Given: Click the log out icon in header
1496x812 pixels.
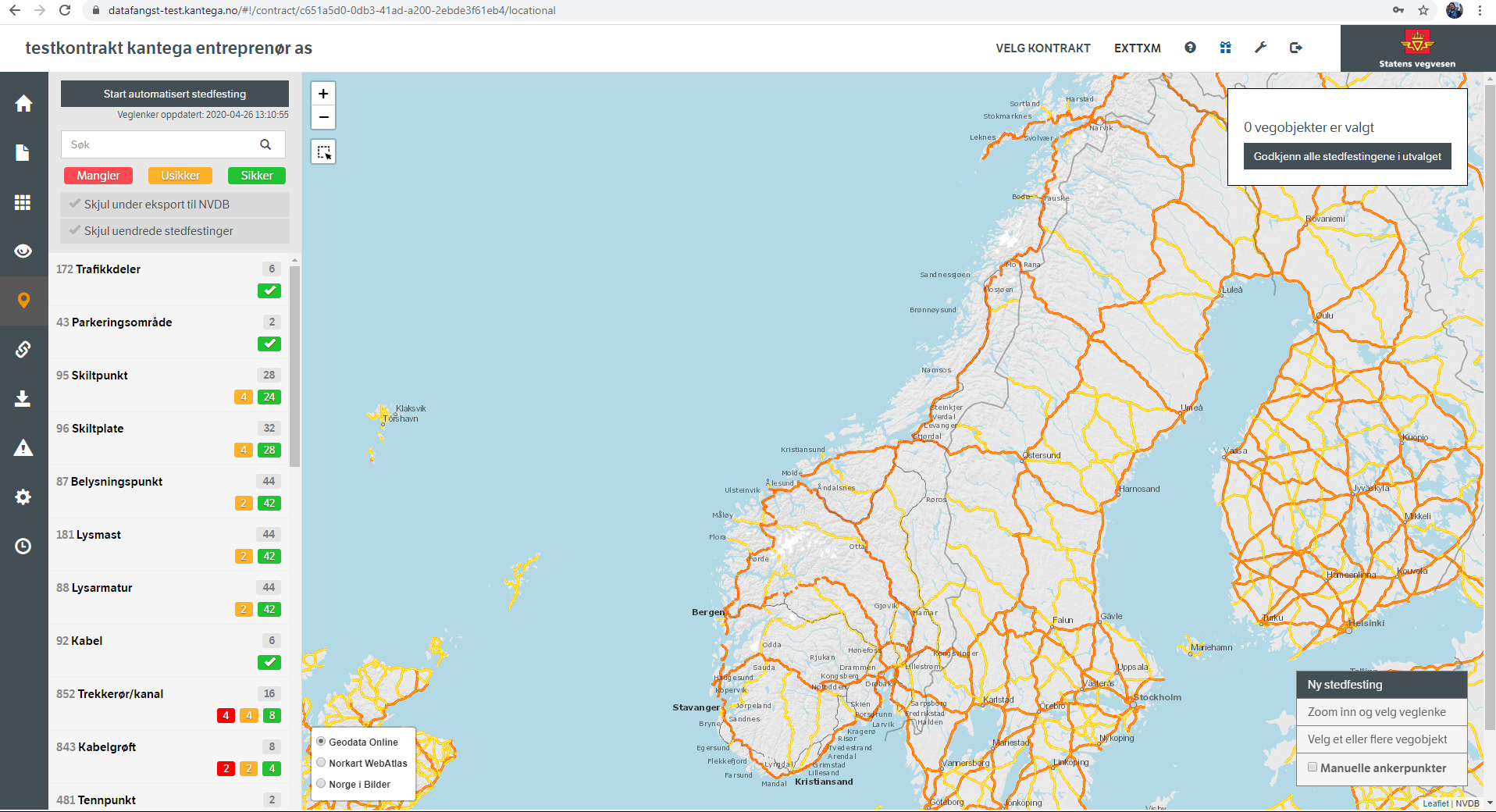Looking at the screenshot, I should [1296, 48].
